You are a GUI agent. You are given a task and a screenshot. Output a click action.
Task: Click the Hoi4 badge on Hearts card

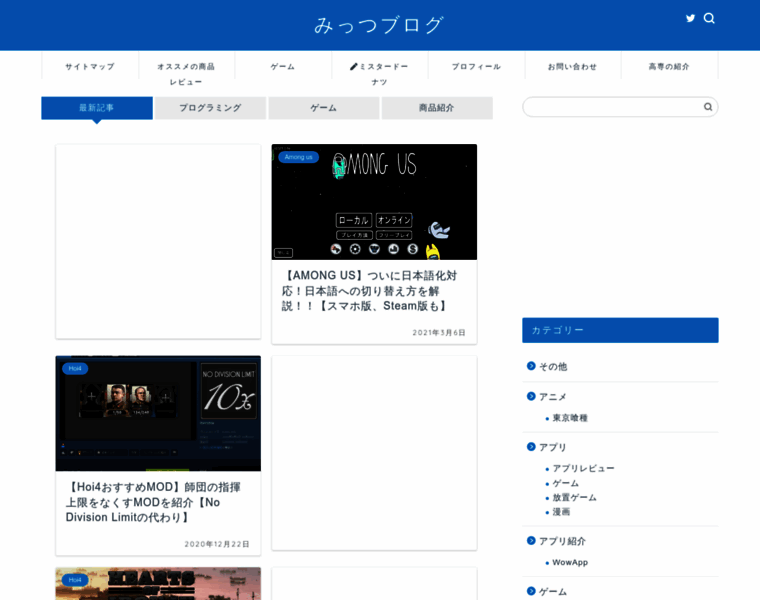(x=75, y=580)
